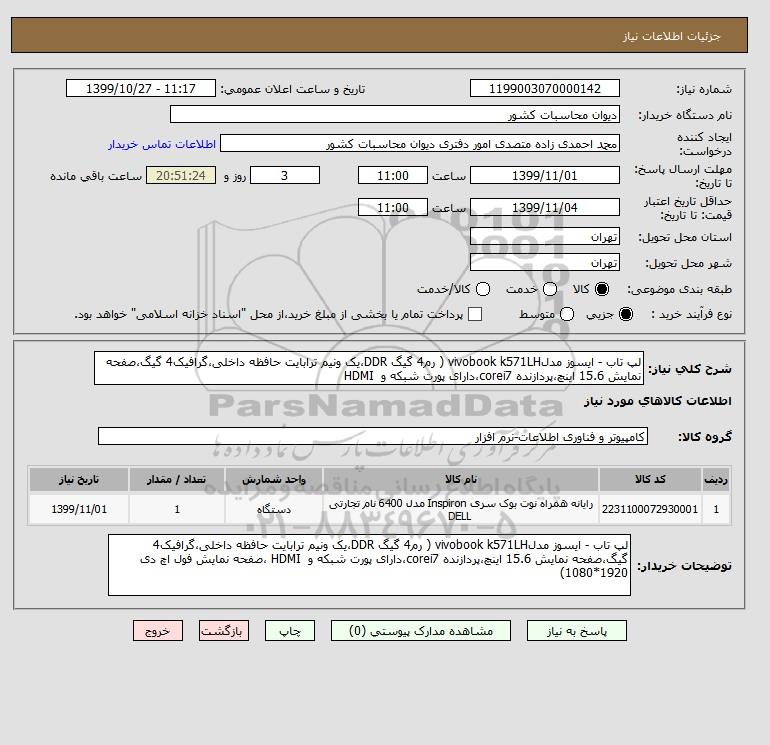Screen dimensions: 770x745
Task: Click the بازگشت back button
Action: point(224,631)
